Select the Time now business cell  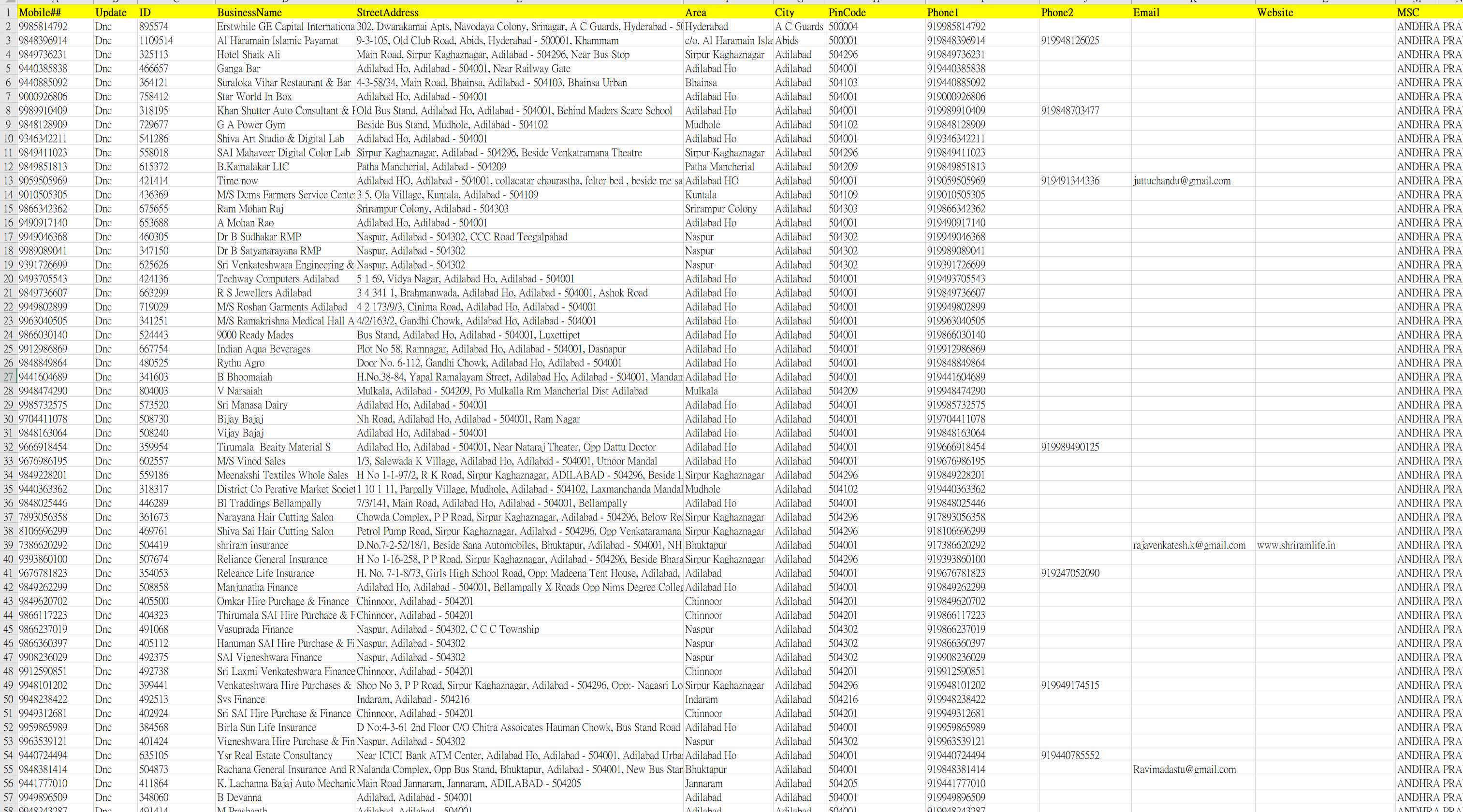(x=285, y=181)
